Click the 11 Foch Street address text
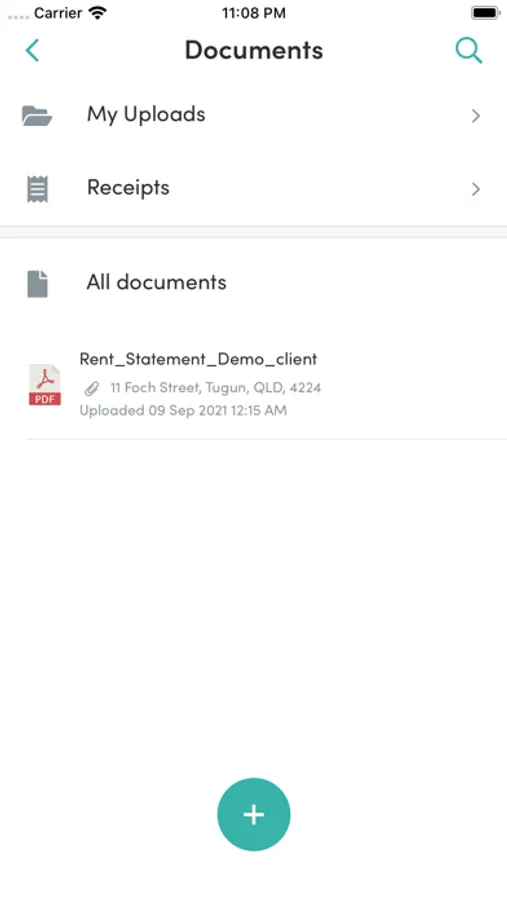This screenshot has height=900, width=507. 215,388
